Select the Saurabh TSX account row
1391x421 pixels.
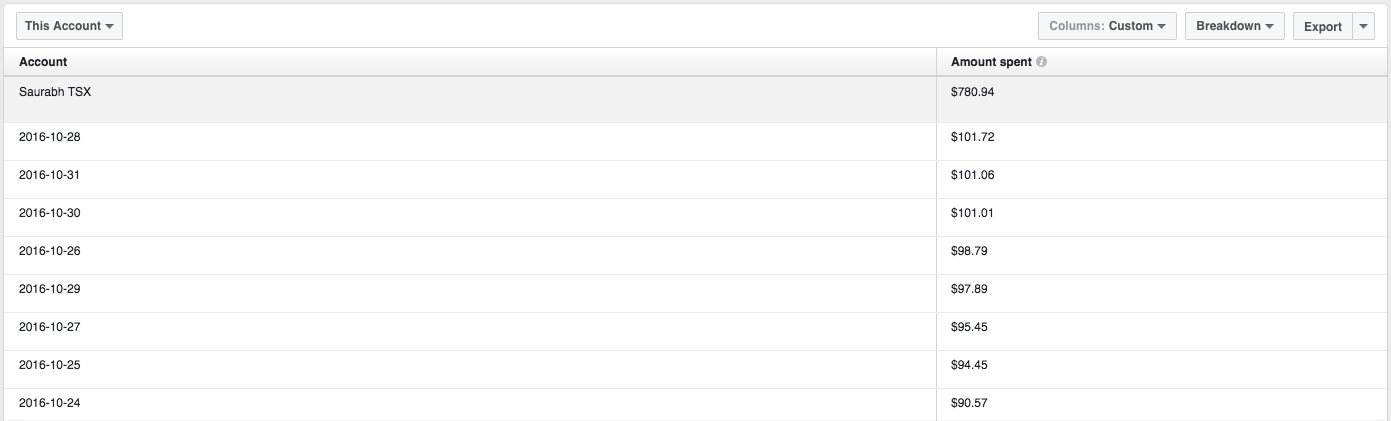695,99
